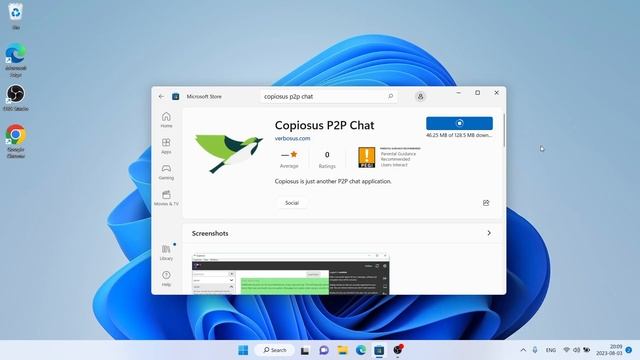Click the search magnifier in Store search box
The height and width of the screenshot is (360, 640).
pos(391,96)
